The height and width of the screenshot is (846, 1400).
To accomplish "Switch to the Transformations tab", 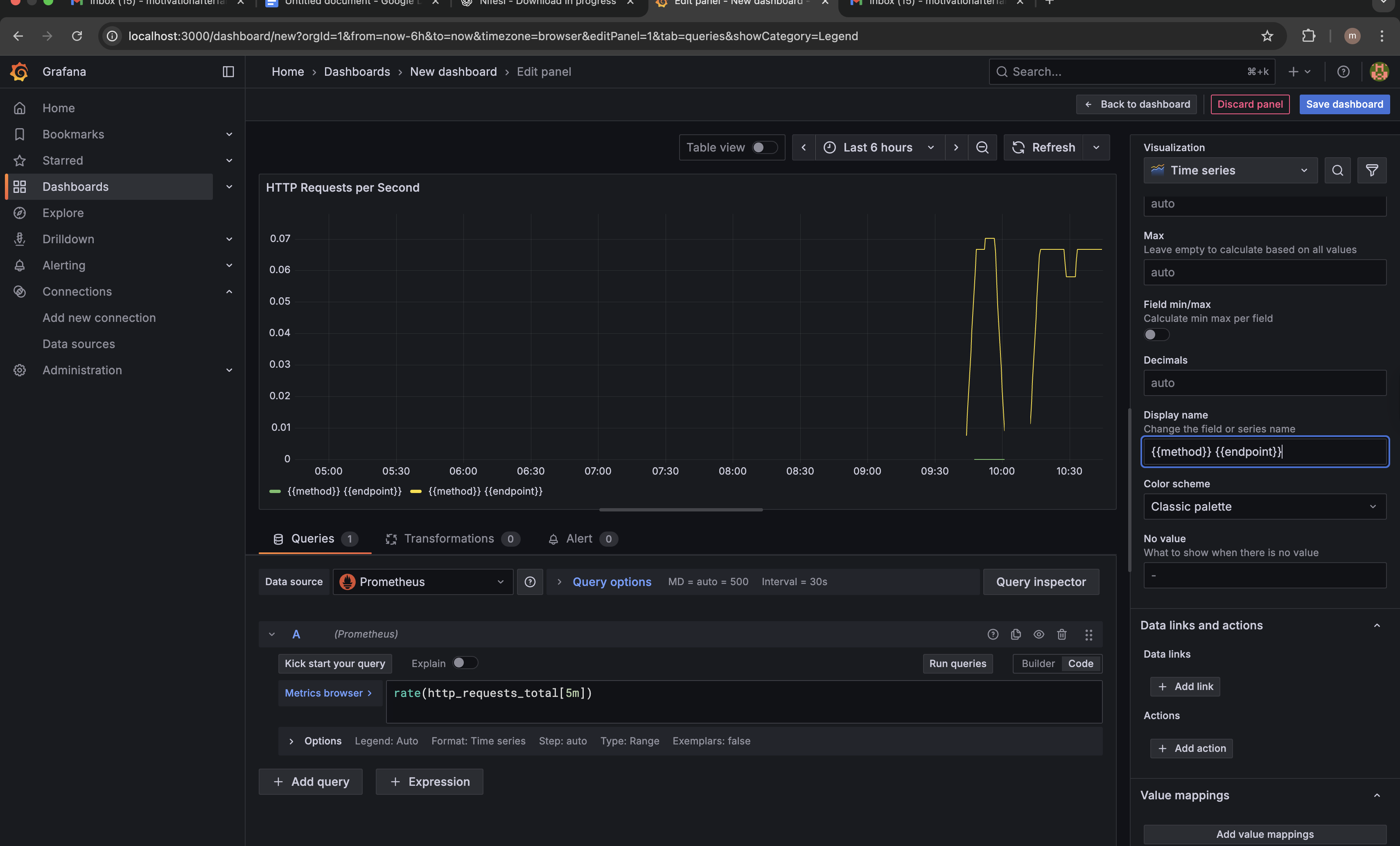I will tap(449, 538).
